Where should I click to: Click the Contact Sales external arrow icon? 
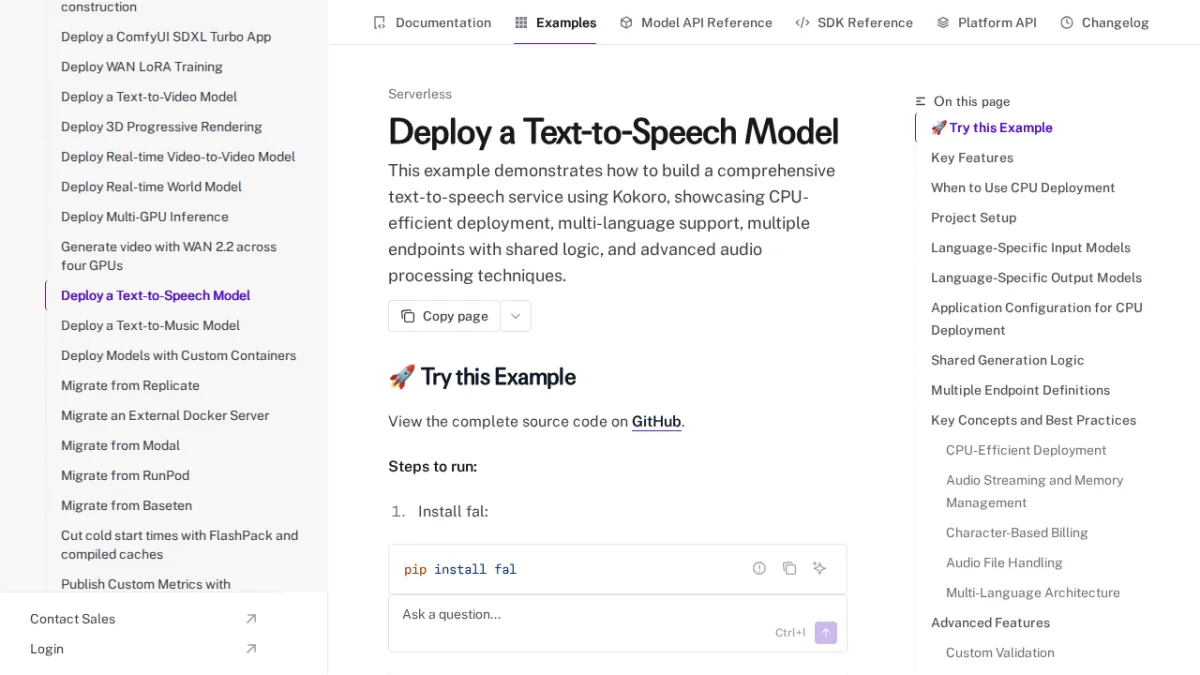tap(251, 619)
